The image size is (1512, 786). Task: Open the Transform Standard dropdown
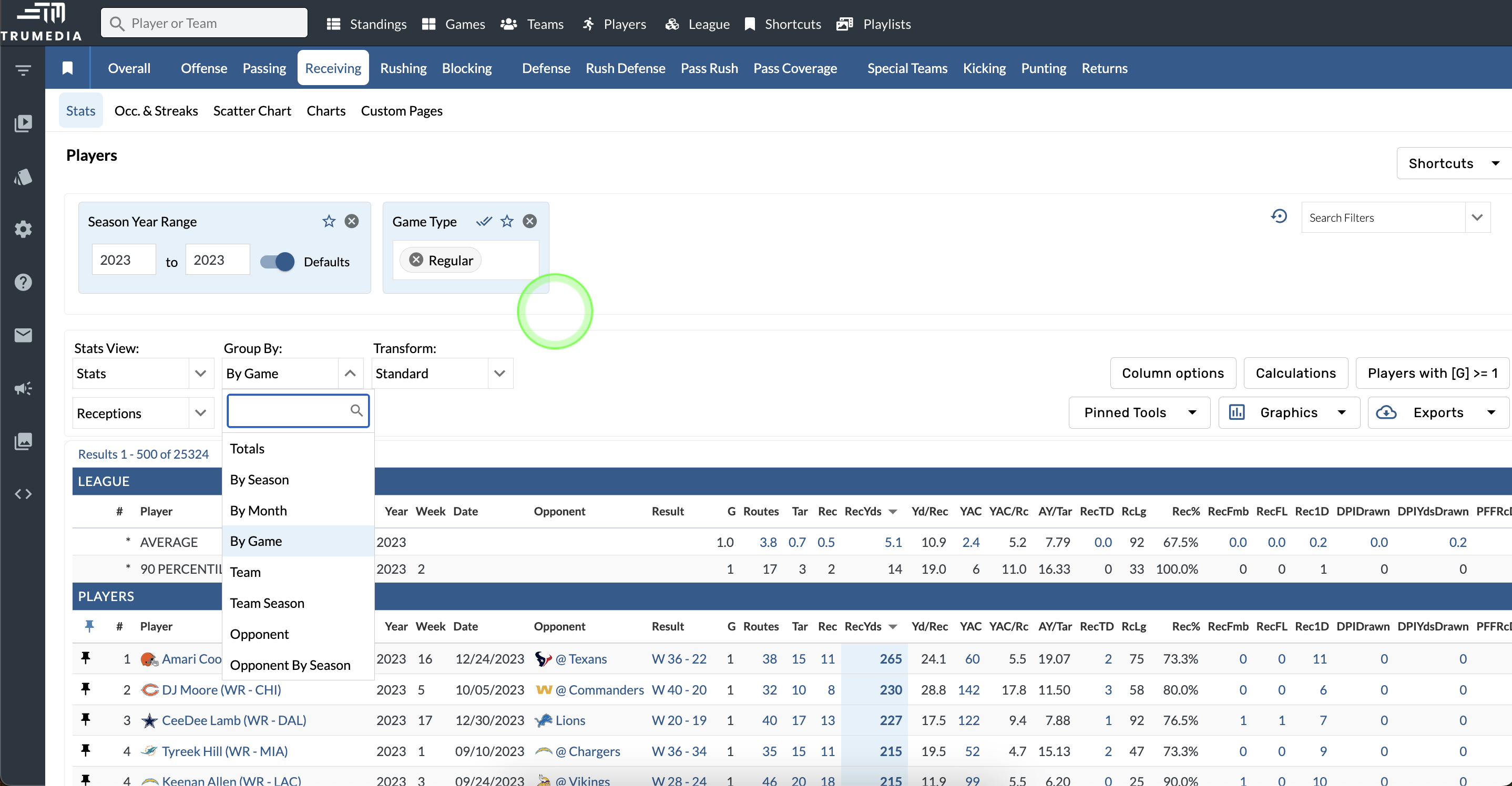coord(499,374)
